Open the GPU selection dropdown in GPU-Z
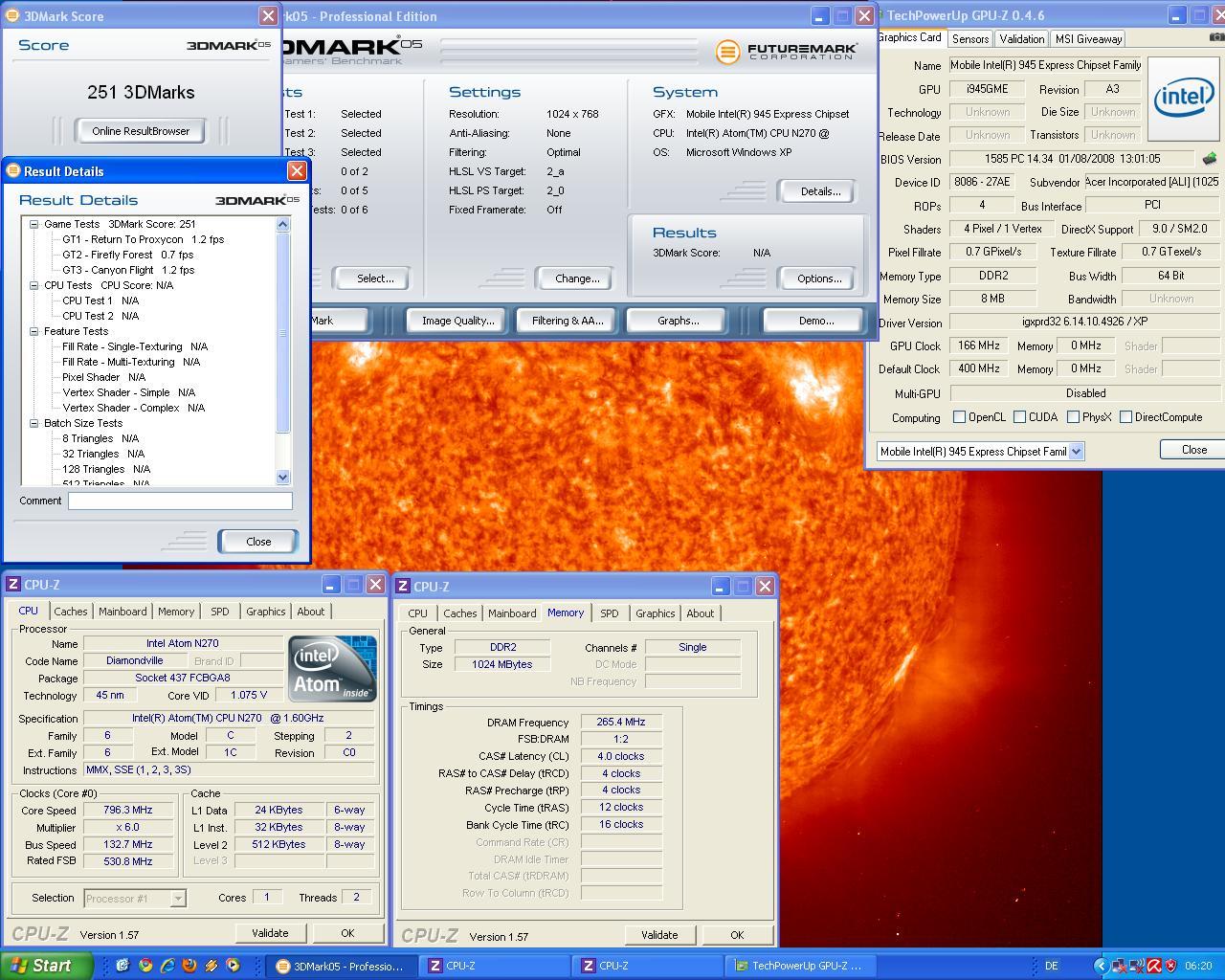Viewport: 1225px width, 980px height. [1076, 451]
